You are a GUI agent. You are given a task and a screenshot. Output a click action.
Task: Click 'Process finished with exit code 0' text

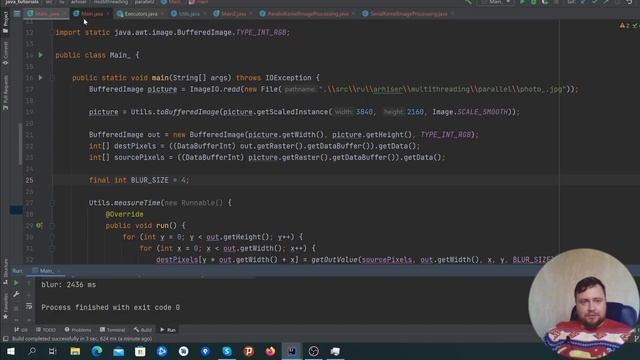coord(111,307)
